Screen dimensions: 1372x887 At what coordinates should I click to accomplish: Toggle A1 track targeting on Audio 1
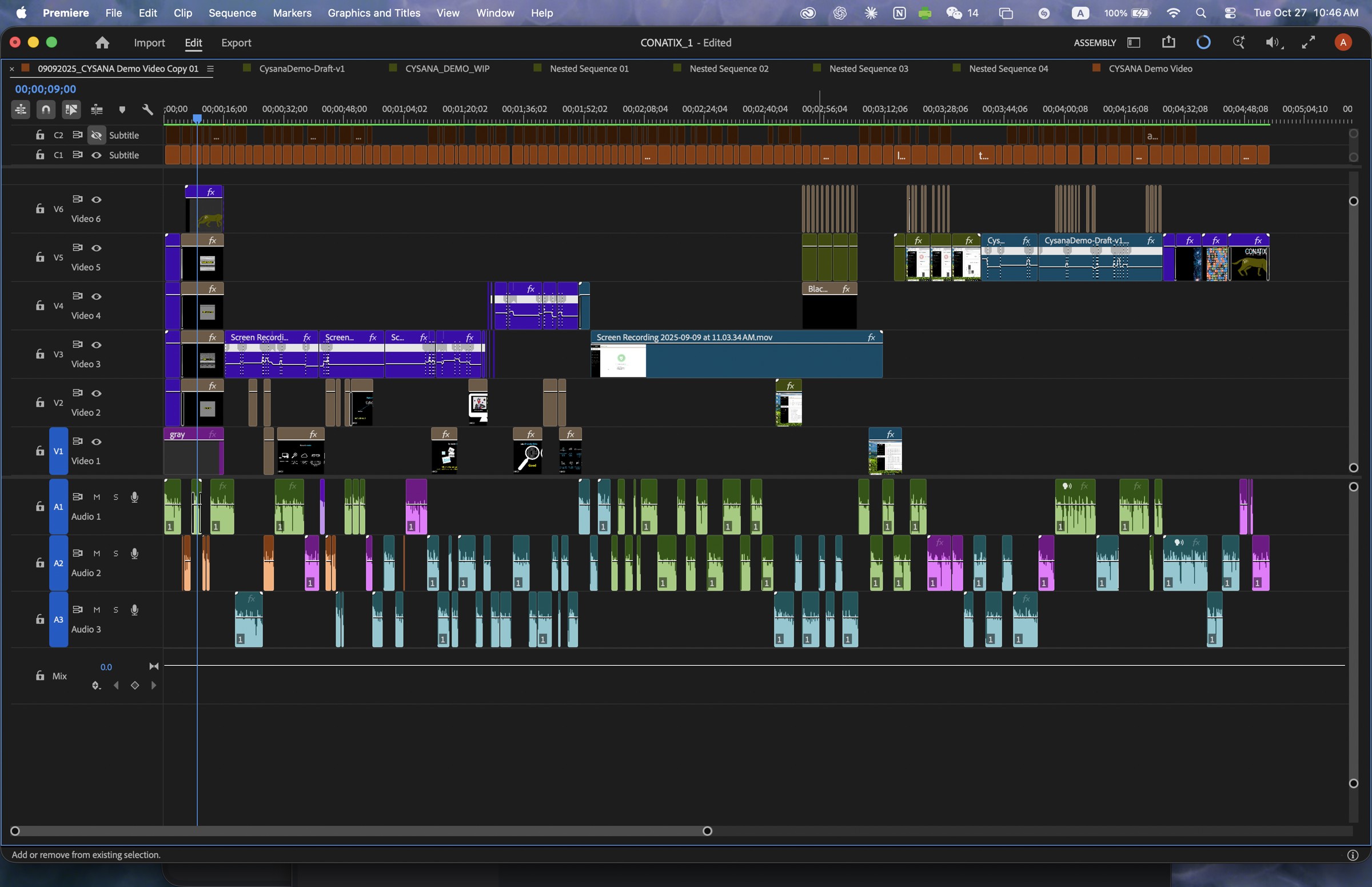point(58,507)
